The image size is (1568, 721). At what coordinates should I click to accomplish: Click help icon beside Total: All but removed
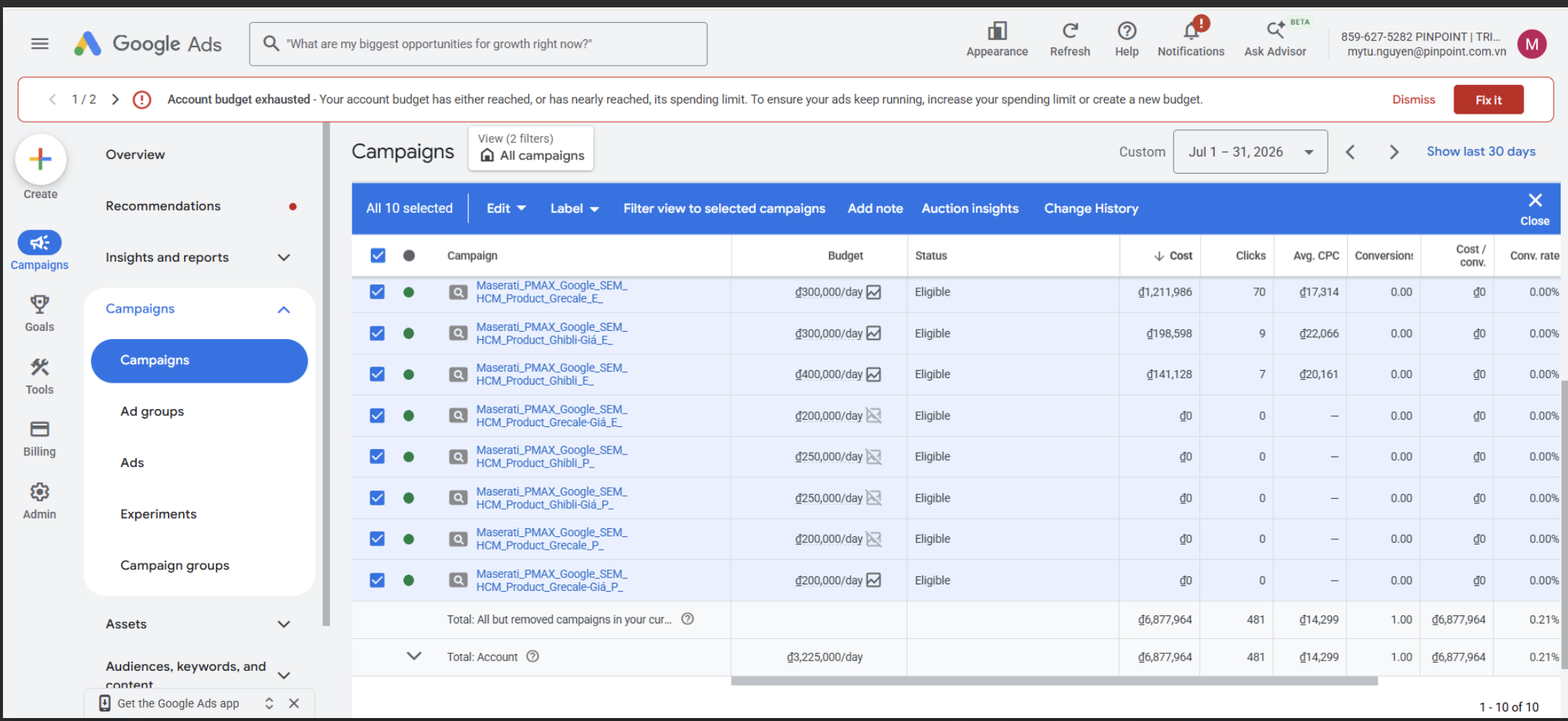pos(688,619)
